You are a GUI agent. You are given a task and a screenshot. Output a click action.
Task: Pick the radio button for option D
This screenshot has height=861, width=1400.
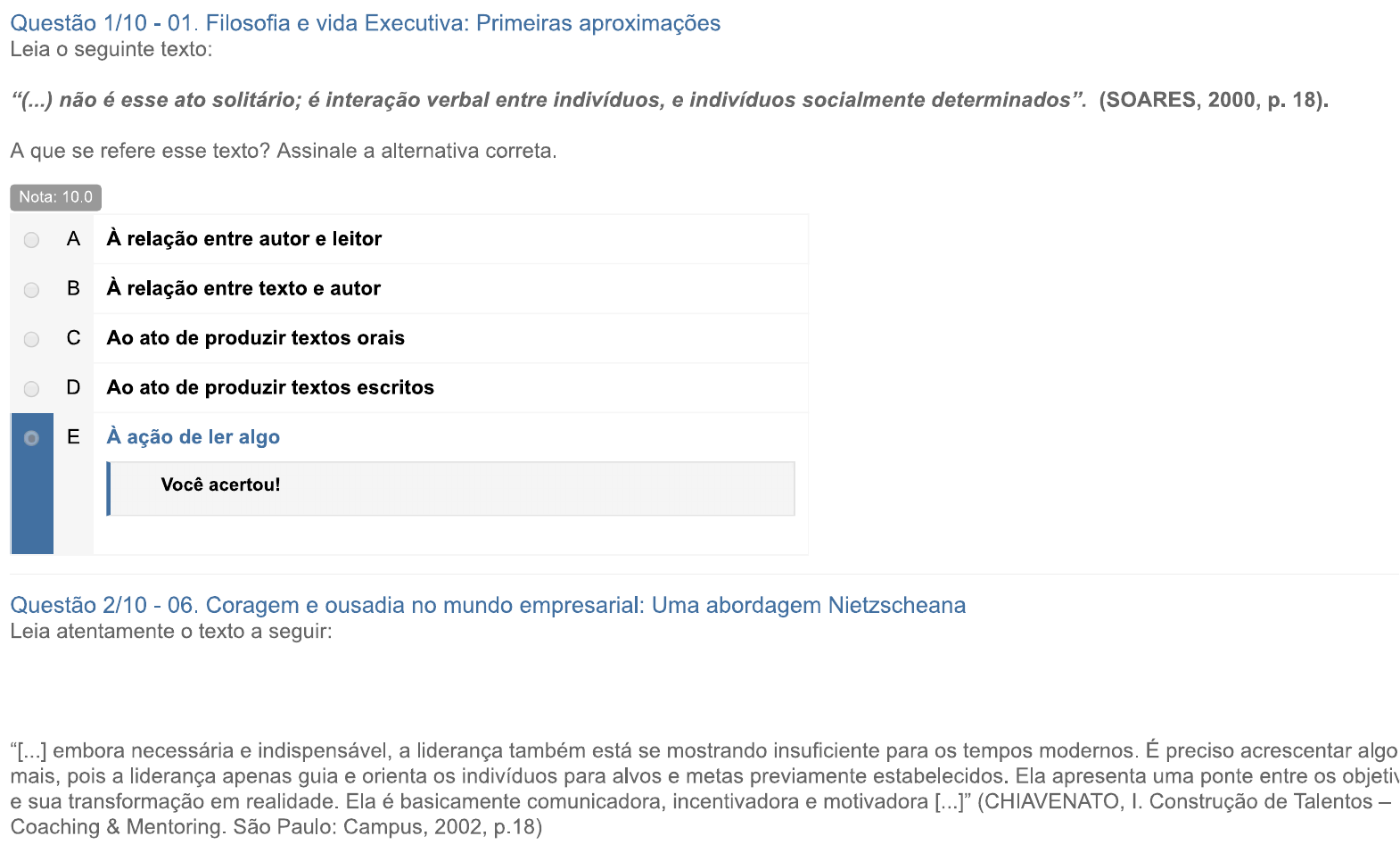(x=31, y=389)
